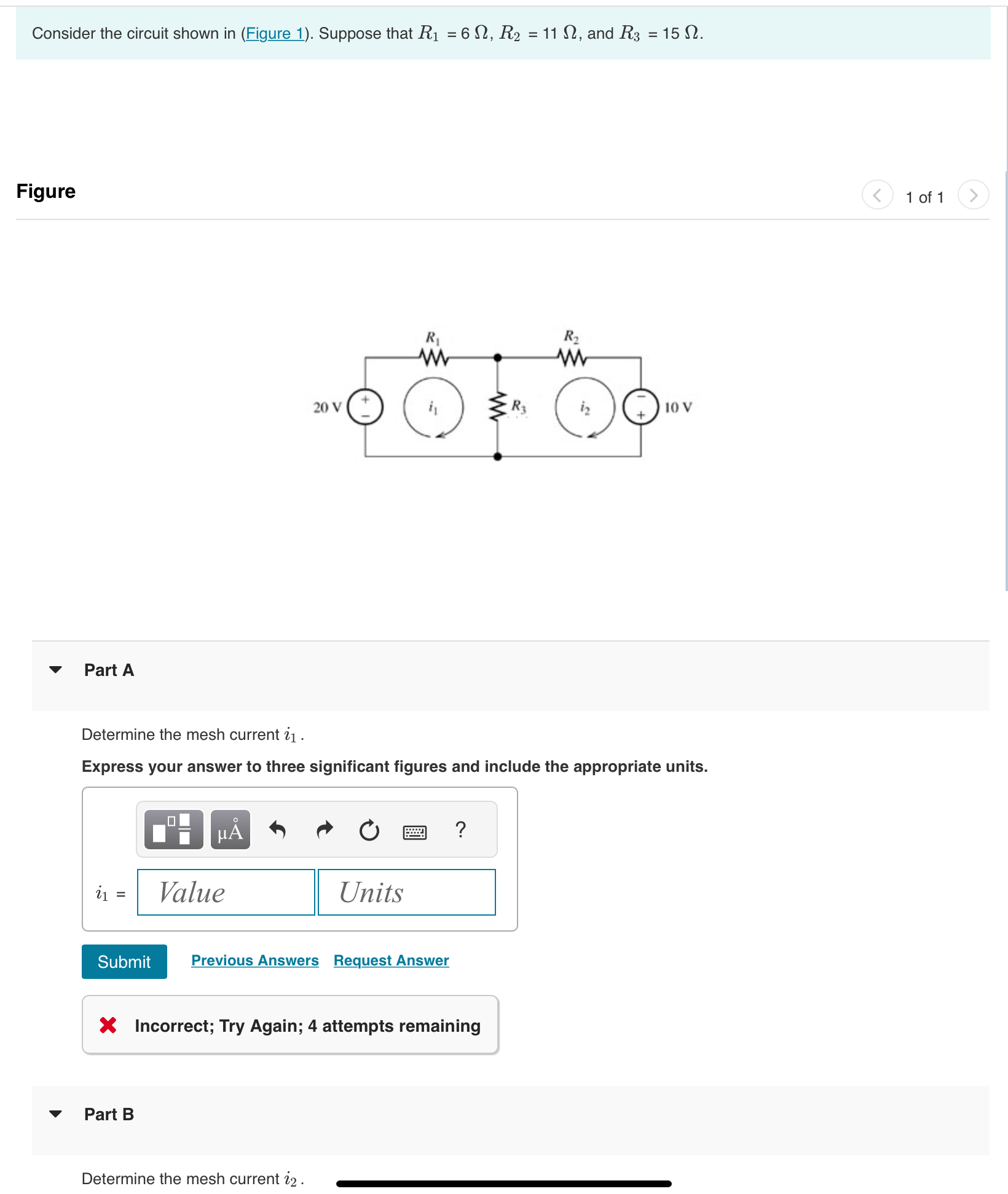The width and height of the screenshot is (1008, 1194).
Task: Open Previous Answers
Action: [x=254, y=960]
